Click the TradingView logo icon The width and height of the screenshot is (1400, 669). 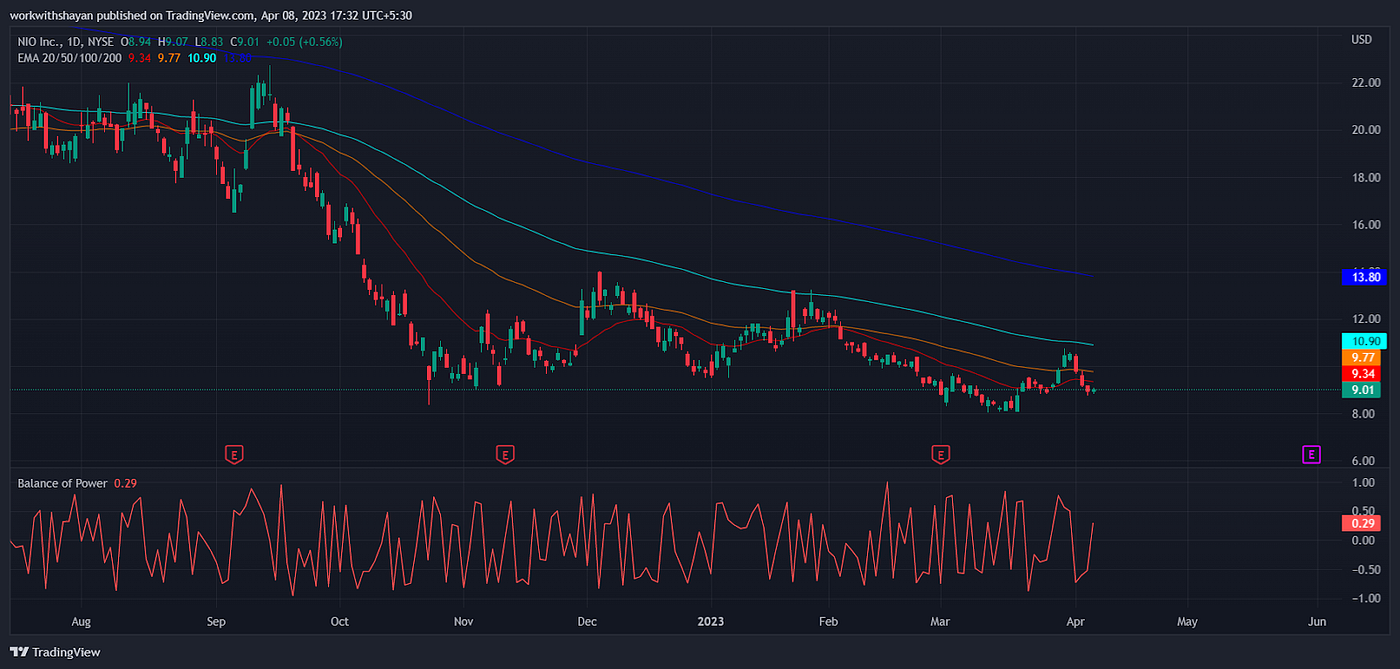tap(19, 652)
